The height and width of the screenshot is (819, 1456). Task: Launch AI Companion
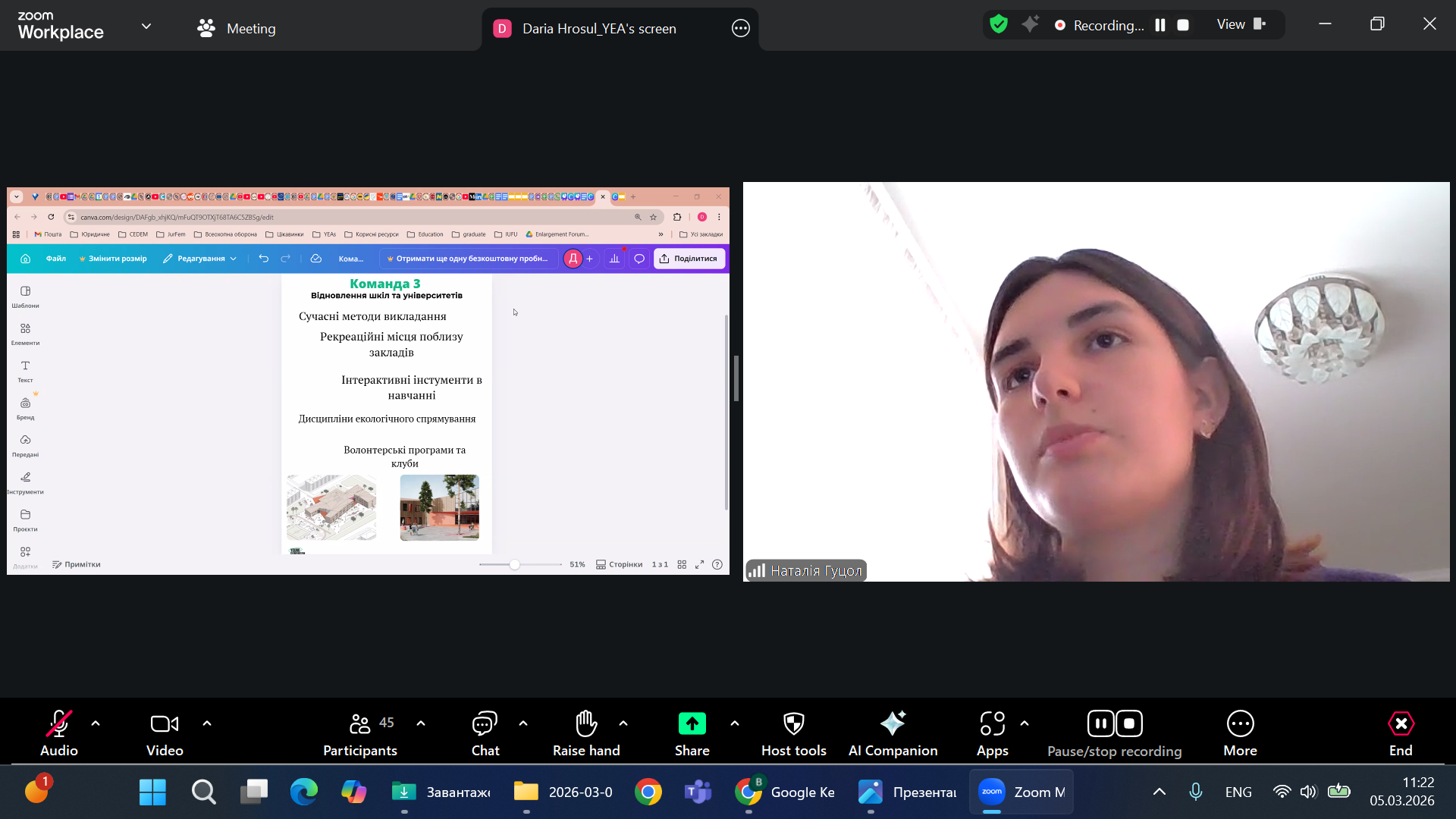coord(893,724)
